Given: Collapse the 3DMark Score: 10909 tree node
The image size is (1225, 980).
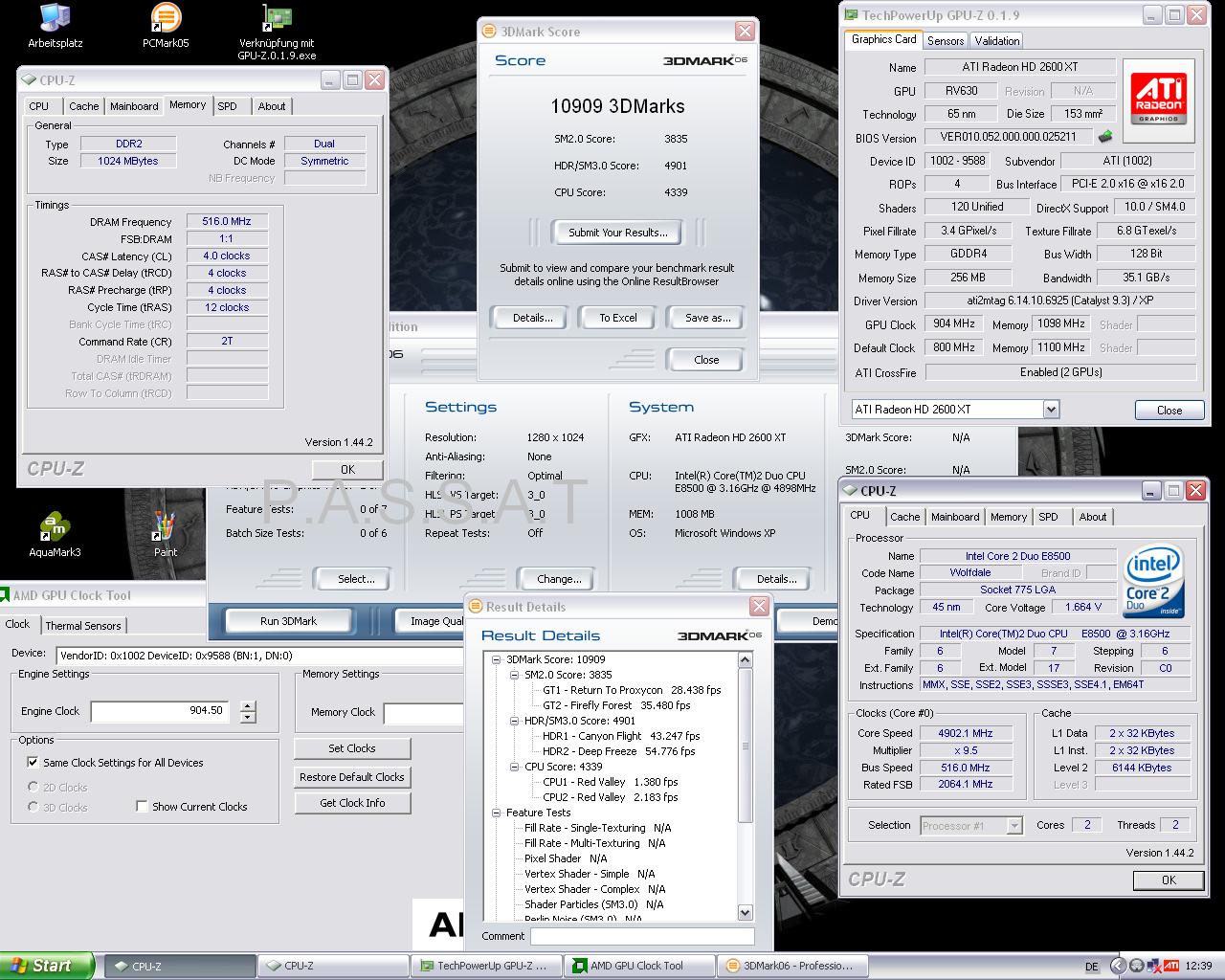Looking at the screenshot, I should [x=497, y=659].
